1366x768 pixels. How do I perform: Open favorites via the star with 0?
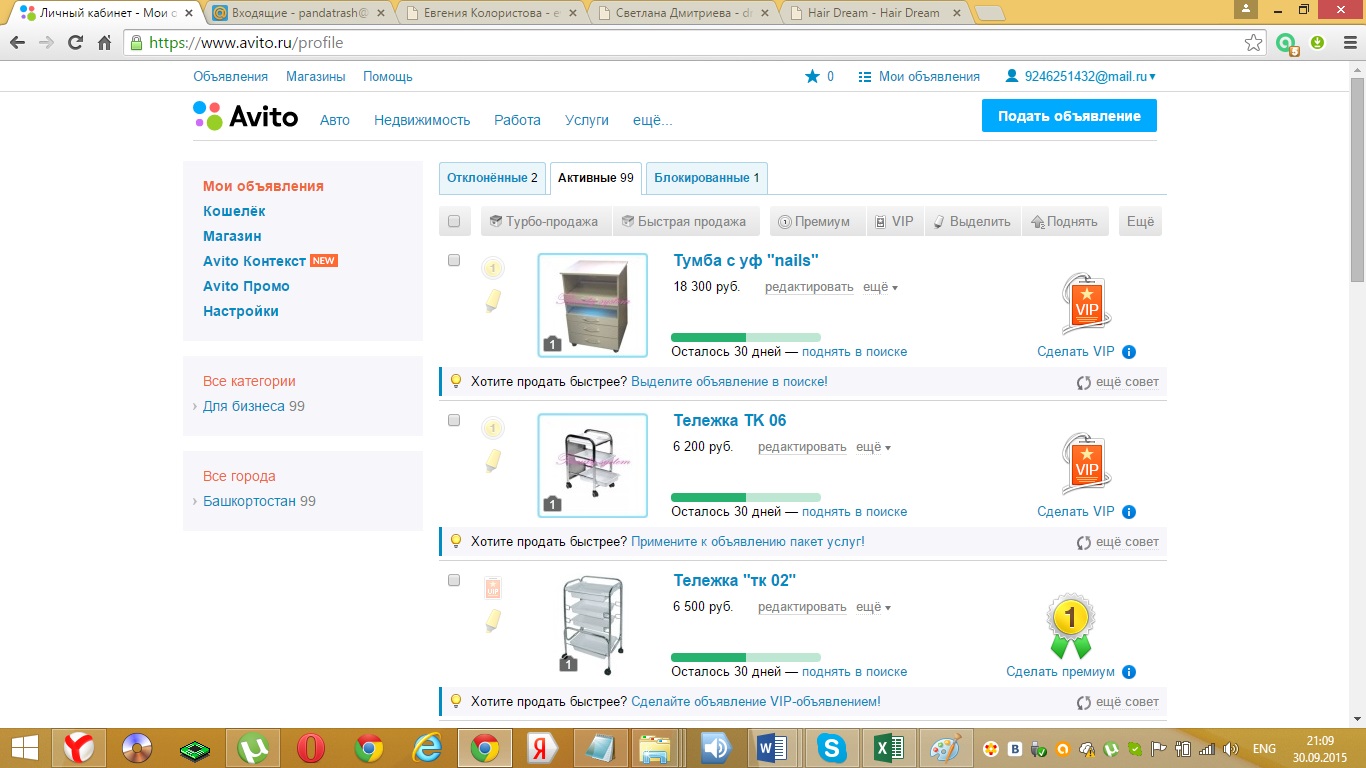pos(819,77)
